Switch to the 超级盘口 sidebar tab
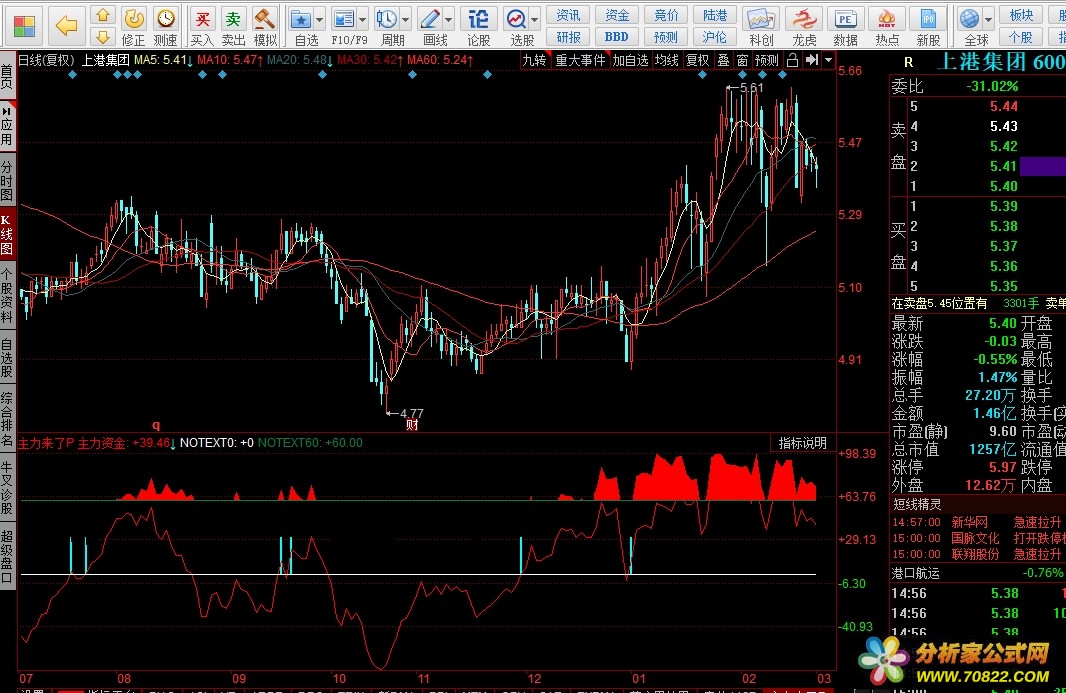1066x693 pixels. tap(7, 556)
